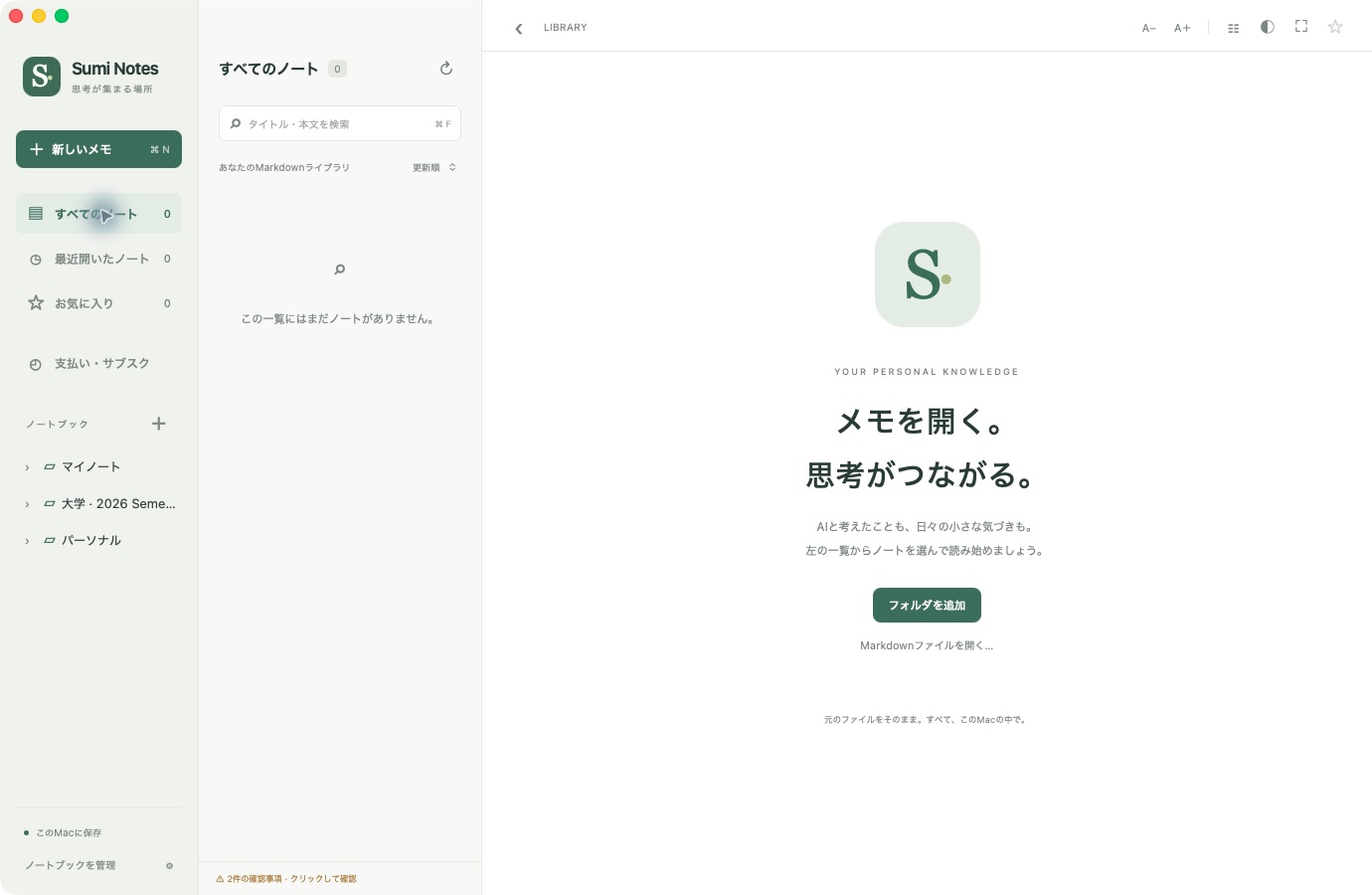Expand the パーソナル notebook
Screen dimensions: 1372x895
pyautogui.click(x=27, y=541)
